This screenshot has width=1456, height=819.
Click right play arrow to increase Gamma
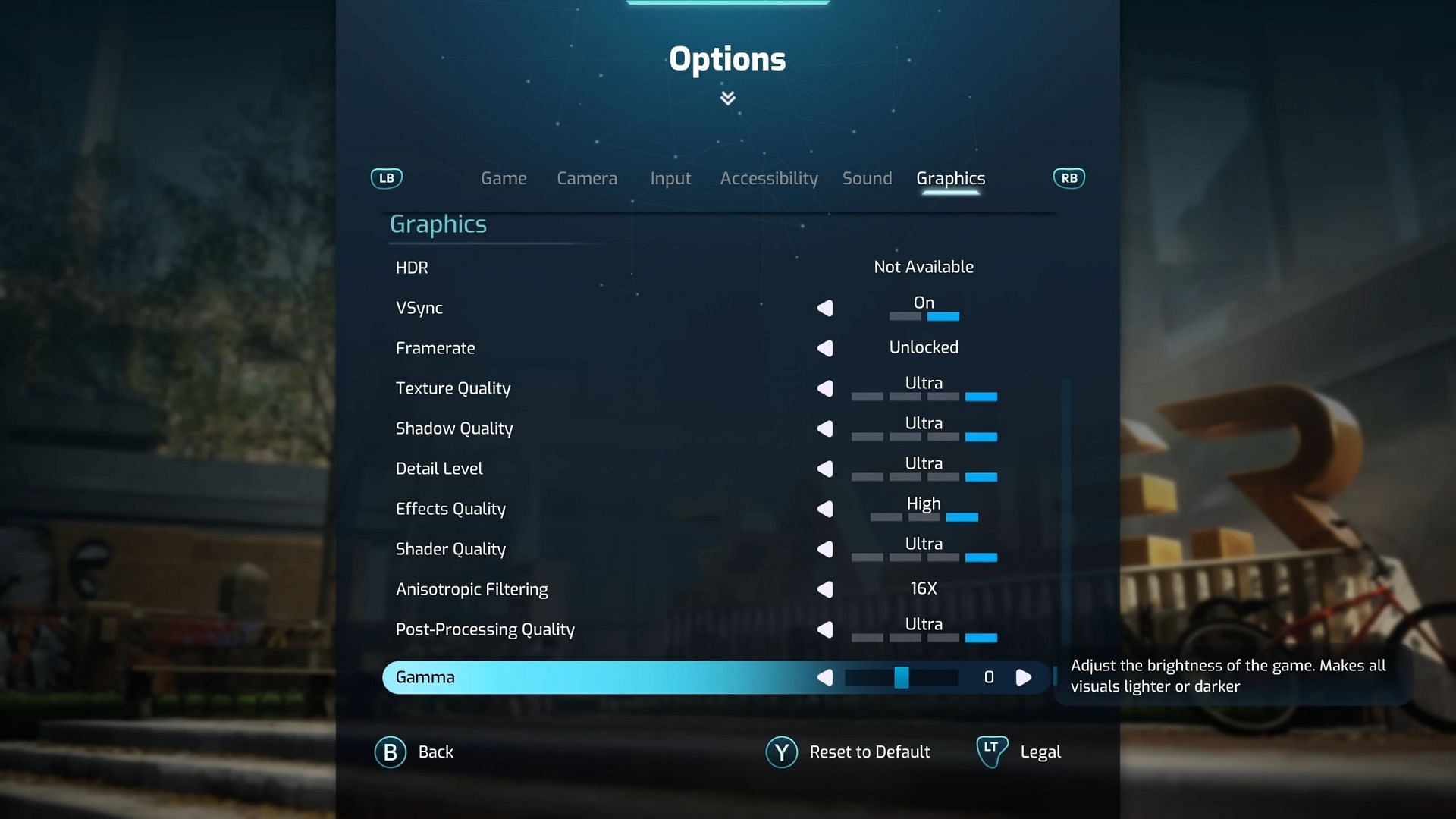pos(1024,677)
